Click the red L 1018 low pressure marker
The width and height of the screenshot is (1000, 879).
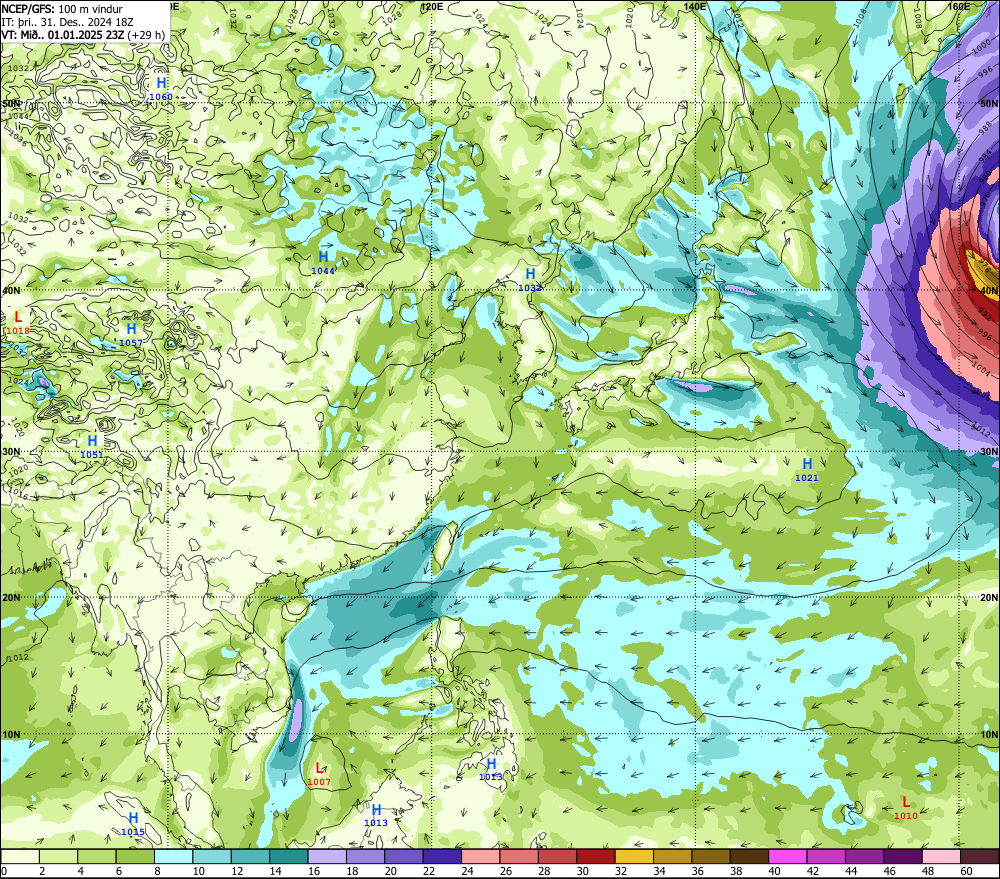pos(18,322)
